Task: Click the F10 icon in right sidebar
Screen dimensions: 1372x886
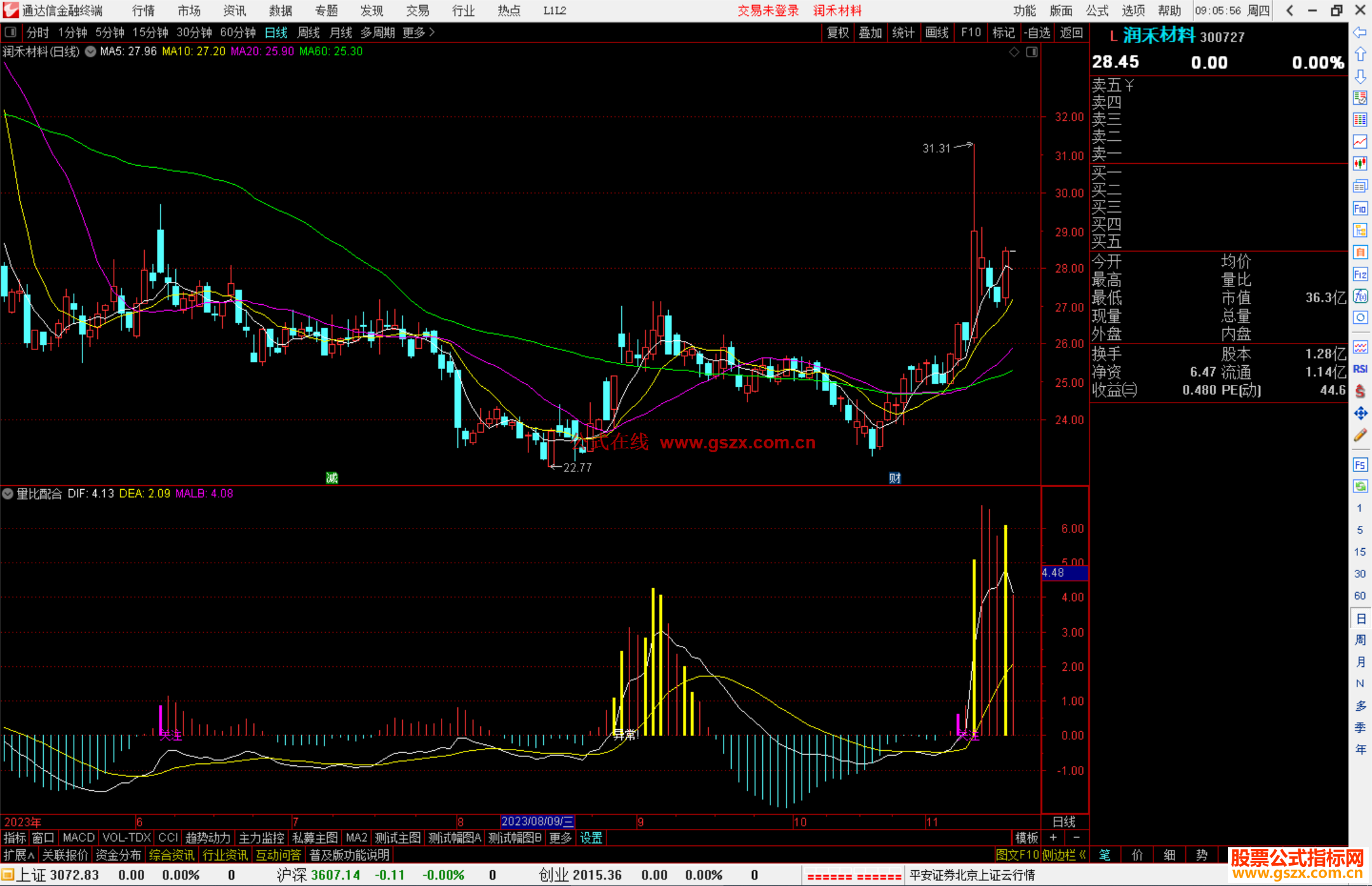Action: (x=1360, y=209)
